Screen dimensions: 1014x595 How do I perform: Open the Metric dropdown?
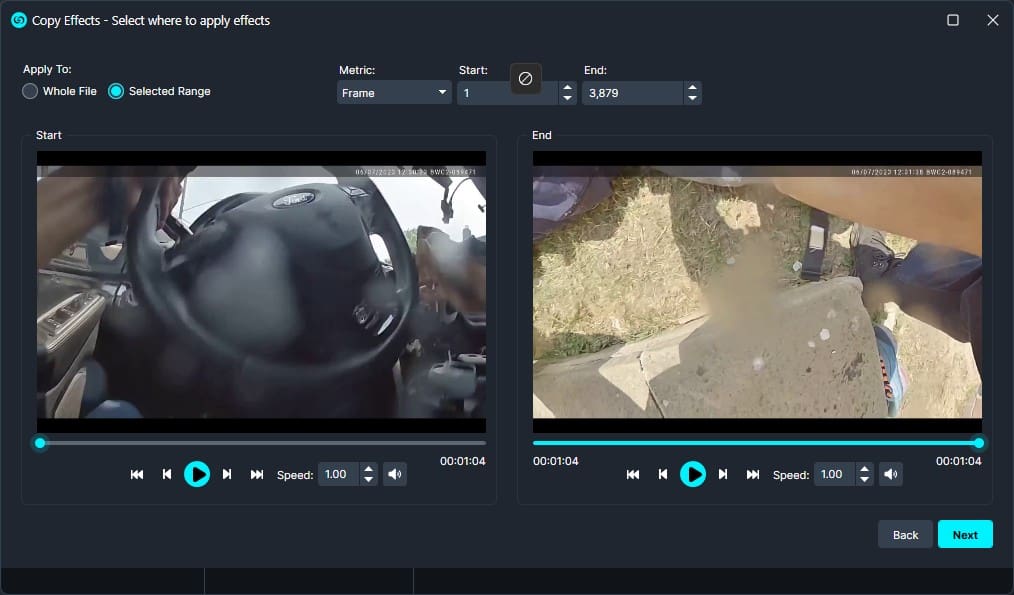pyautogui.click(x=394, y=93)
